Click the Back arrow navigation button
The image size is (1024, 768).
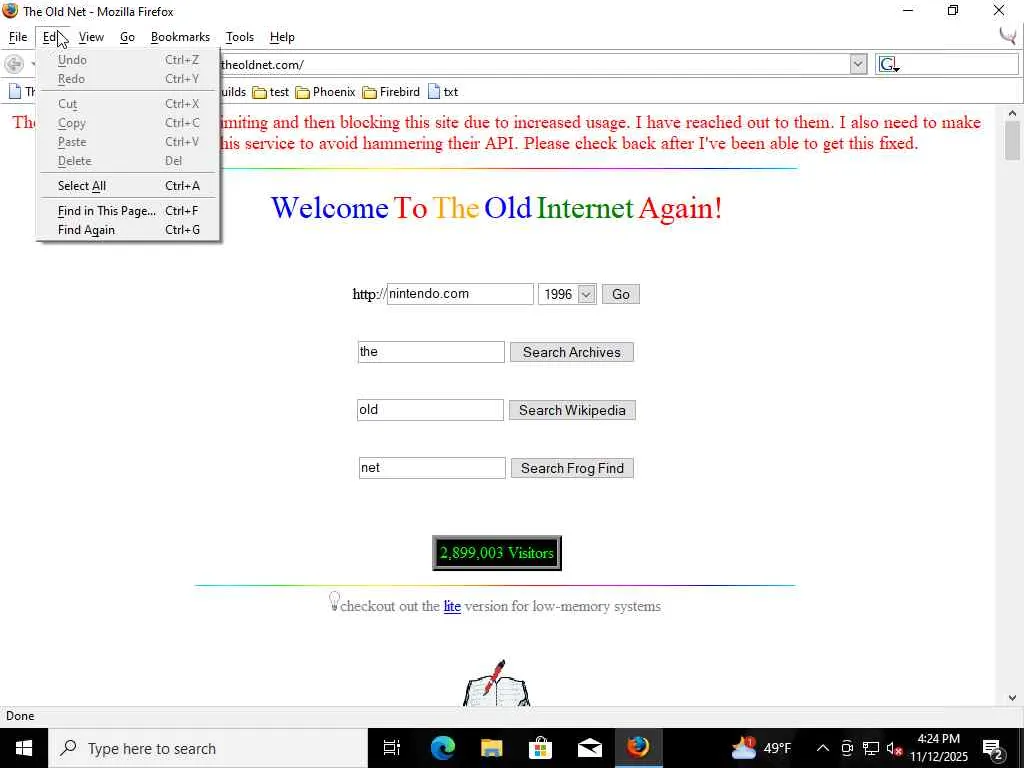(14, 64)
